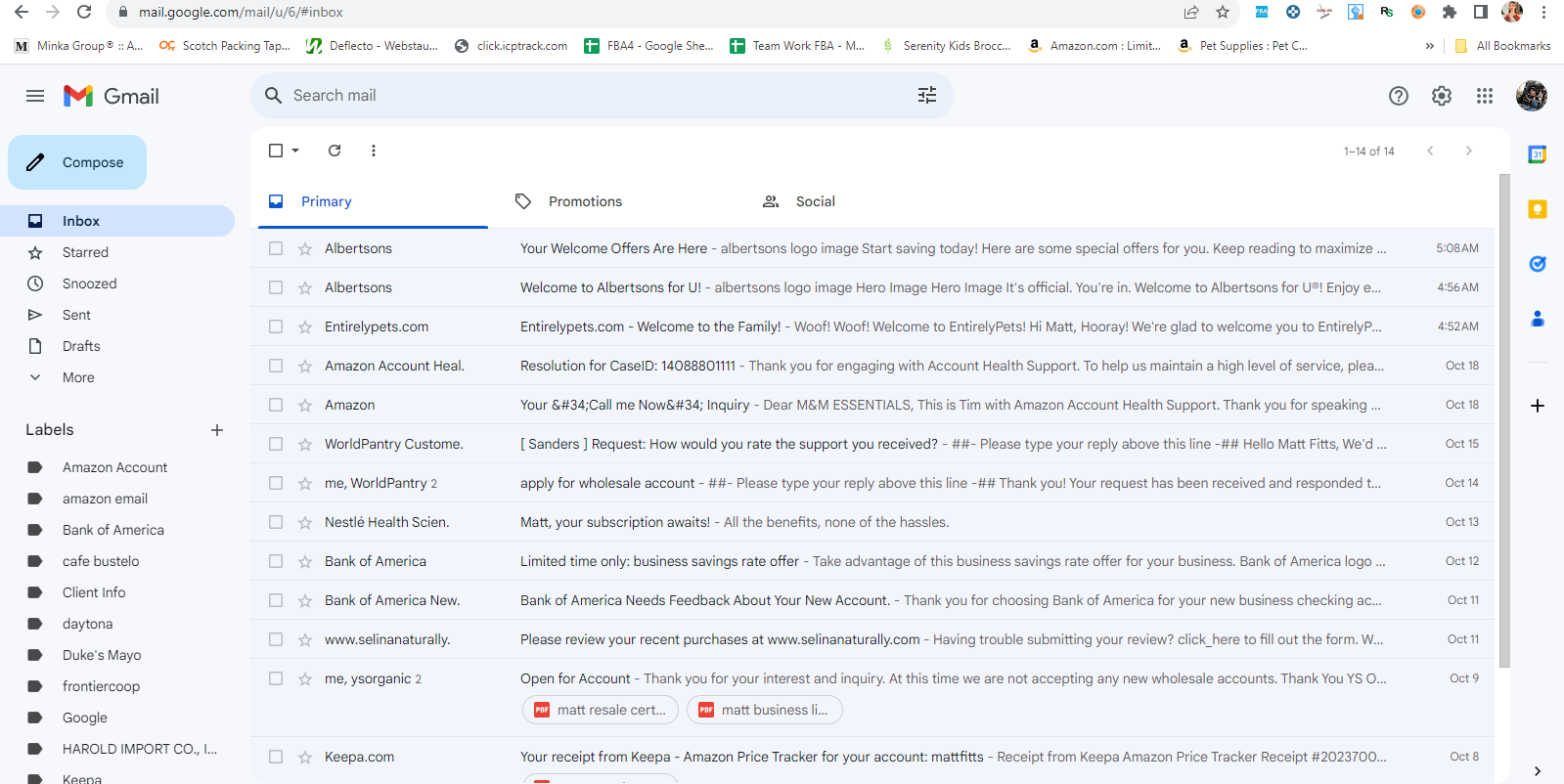Open the All Bookmarks folder
Viewport: 1564px width, 784px height.
(1502, 46)
